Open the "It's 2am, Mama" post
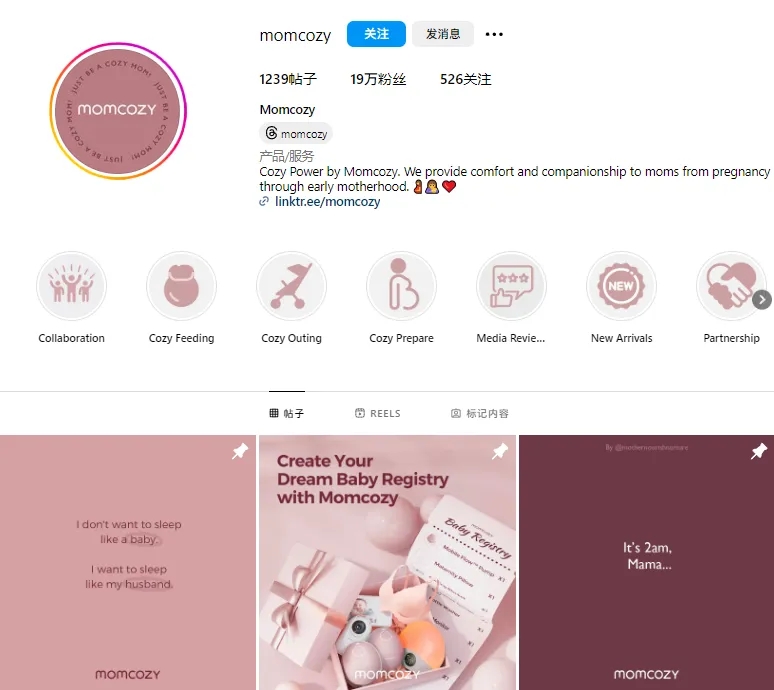The height and width of the screenshot is (690, 774). 647,562
